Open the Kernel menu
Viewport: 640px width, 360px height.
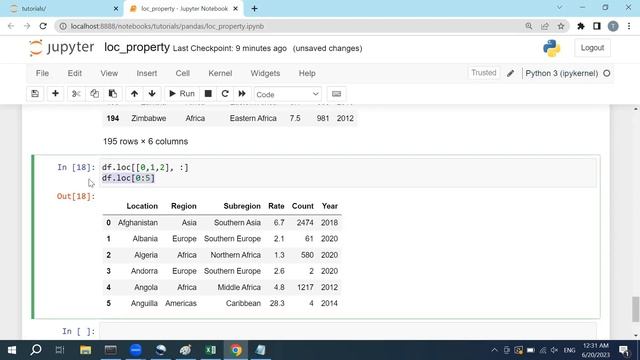point(220,73)
